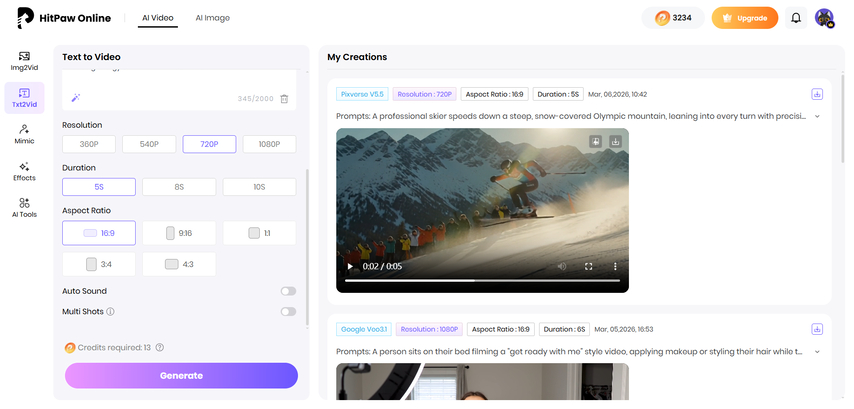Screen dimensions: 854x409
Task: Click the Google Veo3.1 model tag
Action: (364, 329)
